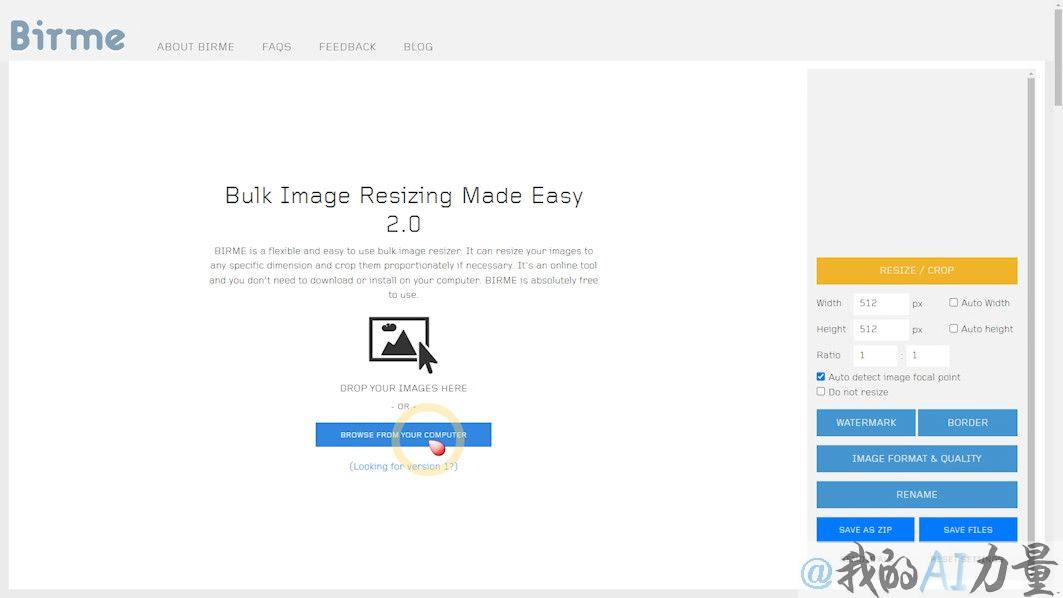Go to the FEEDBACK page

click(347, 47)
